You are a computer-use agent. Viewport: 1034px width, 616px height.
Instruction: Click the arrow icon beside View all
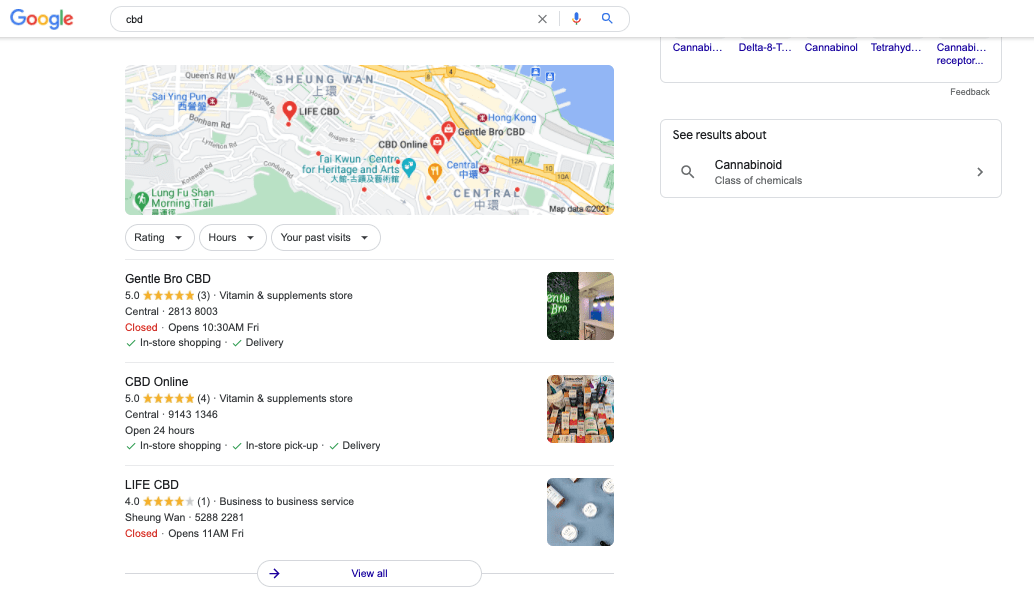click(274, 574)
